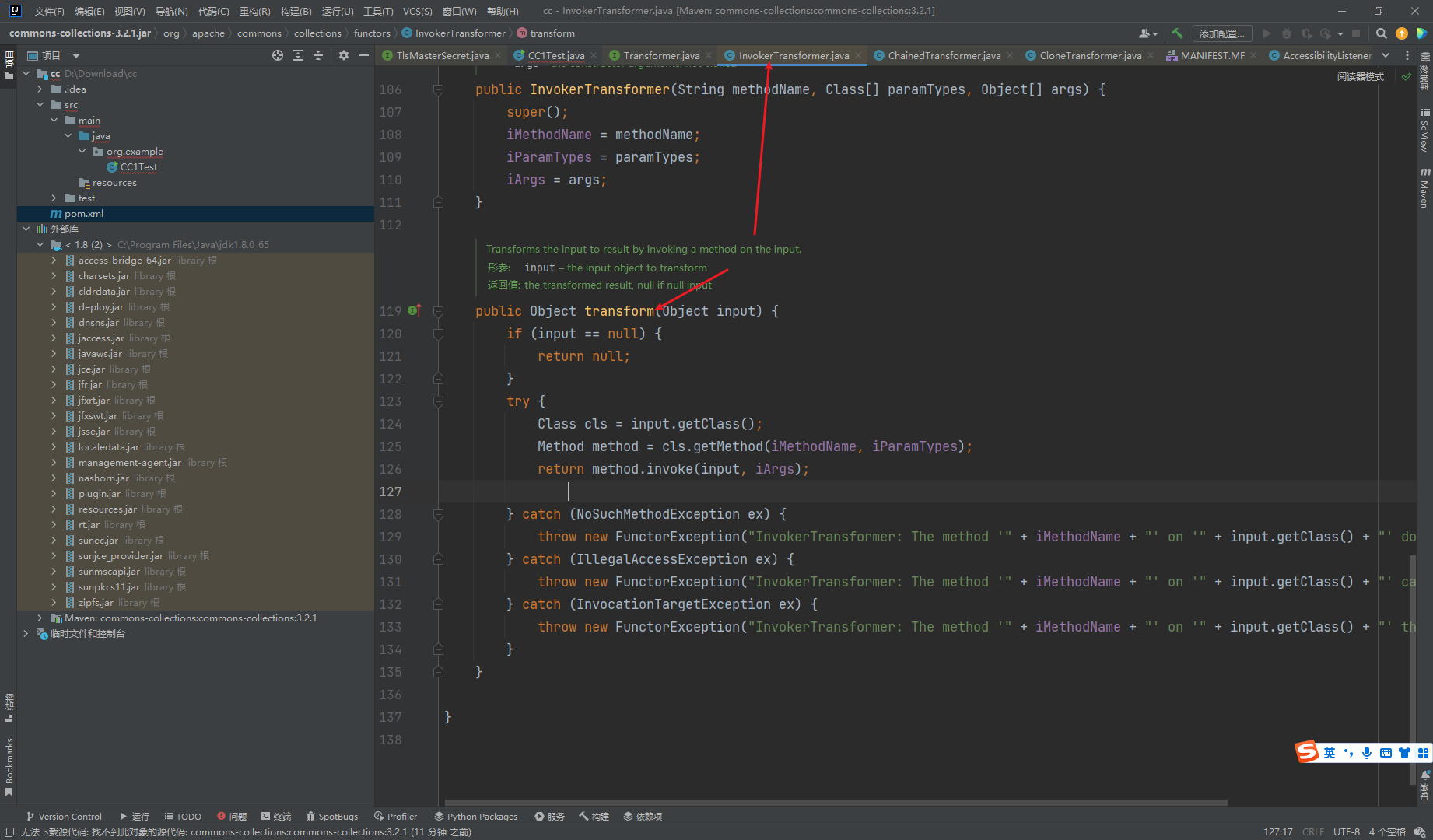1433x840 pixels.
Task: Open the Bookmarks side tool window
Action: click(x=9, y=767)
